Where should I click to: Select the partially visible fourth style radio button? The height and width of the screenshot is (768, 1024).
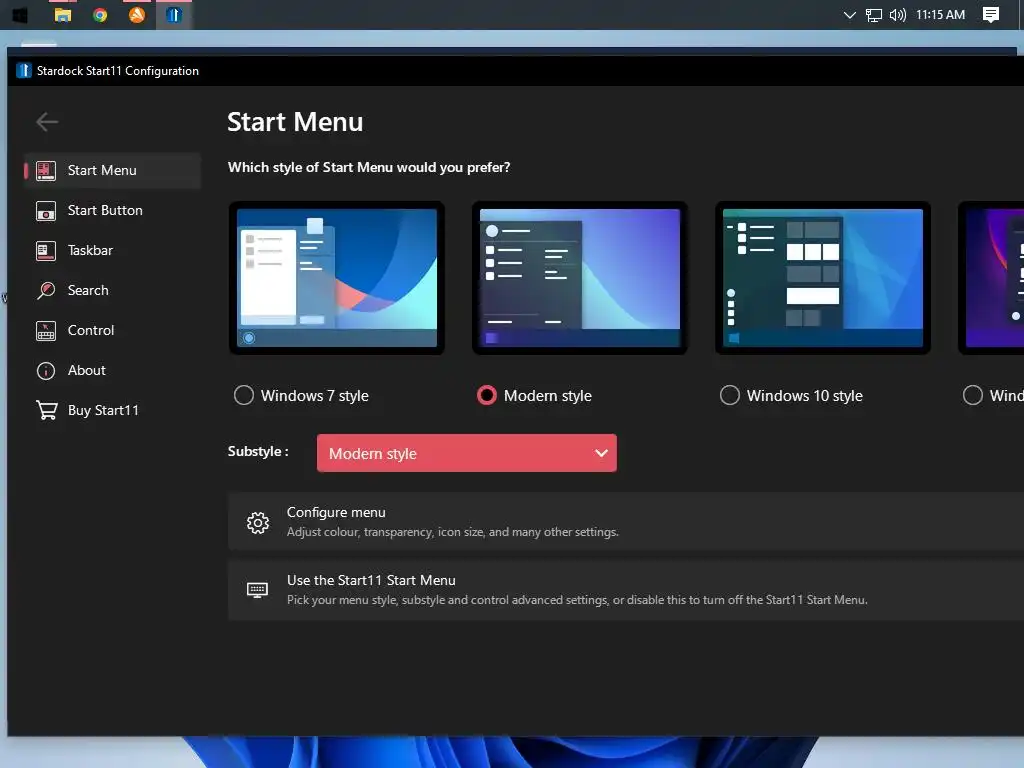[972, 395]
